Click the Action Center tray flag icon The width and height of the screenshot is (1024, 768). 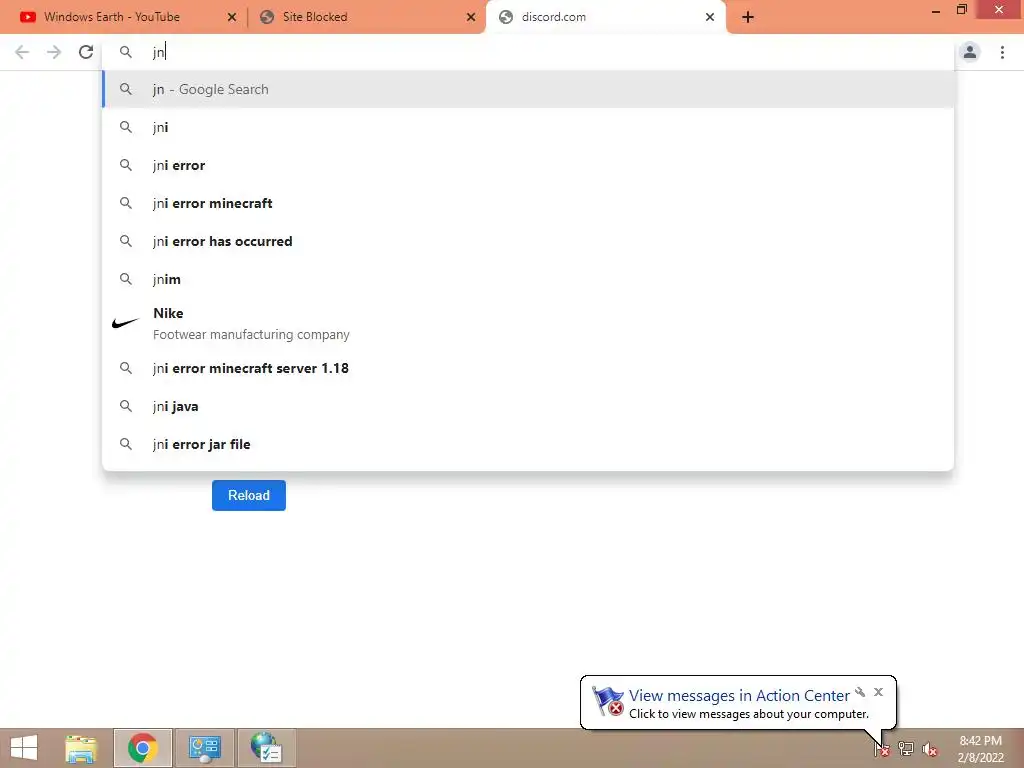coord(882,749)
